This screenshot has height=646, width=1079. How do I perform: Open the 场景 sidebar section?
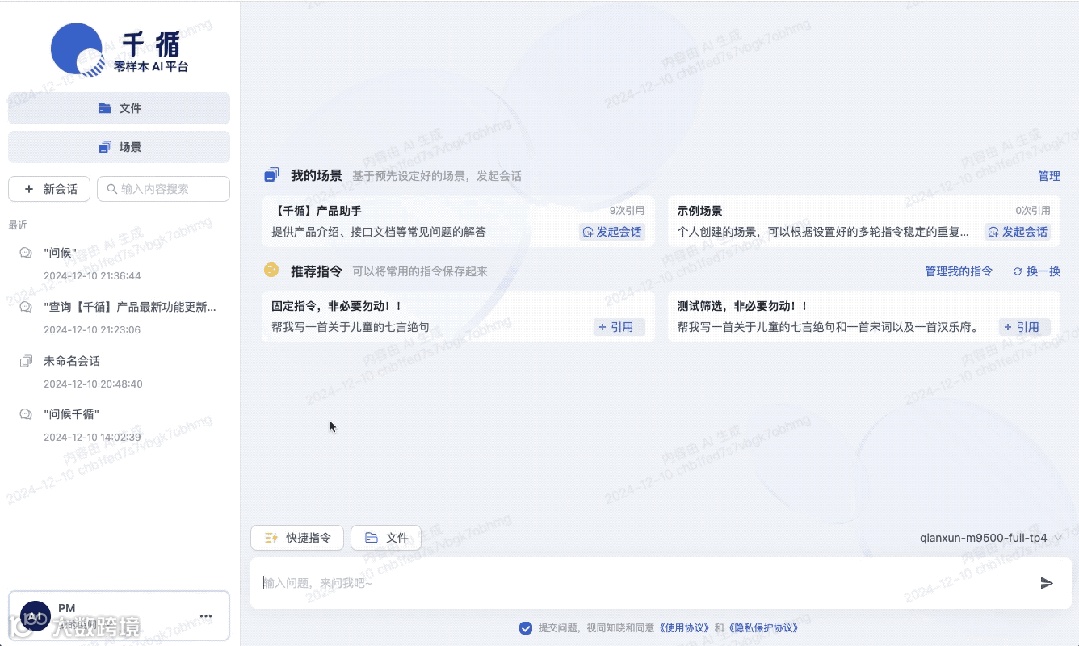pyautogui.click(x=119, y=147)
